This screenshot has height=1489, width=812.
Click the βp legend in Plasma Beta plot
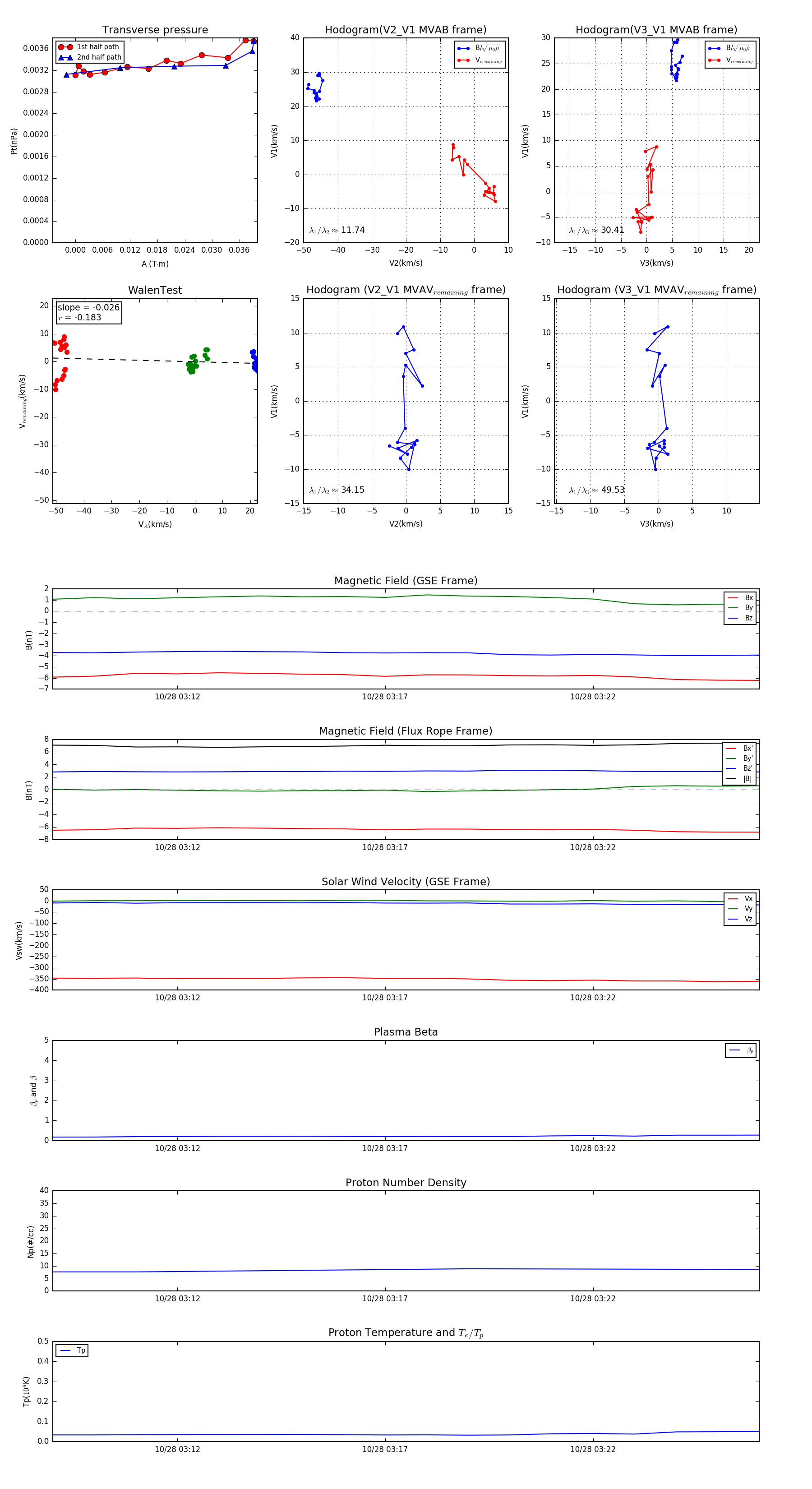741,1050
